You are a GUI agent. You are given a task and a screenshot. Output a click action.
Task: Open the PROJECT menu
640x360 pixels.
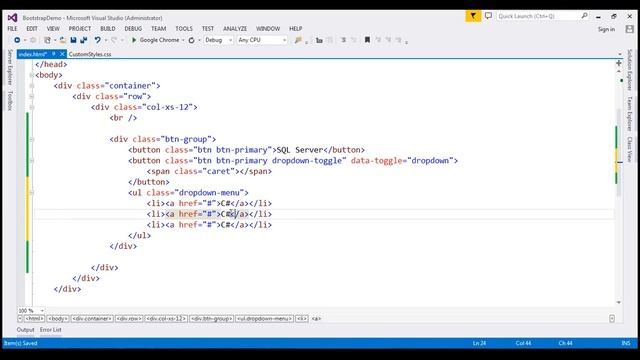[80, 29]
